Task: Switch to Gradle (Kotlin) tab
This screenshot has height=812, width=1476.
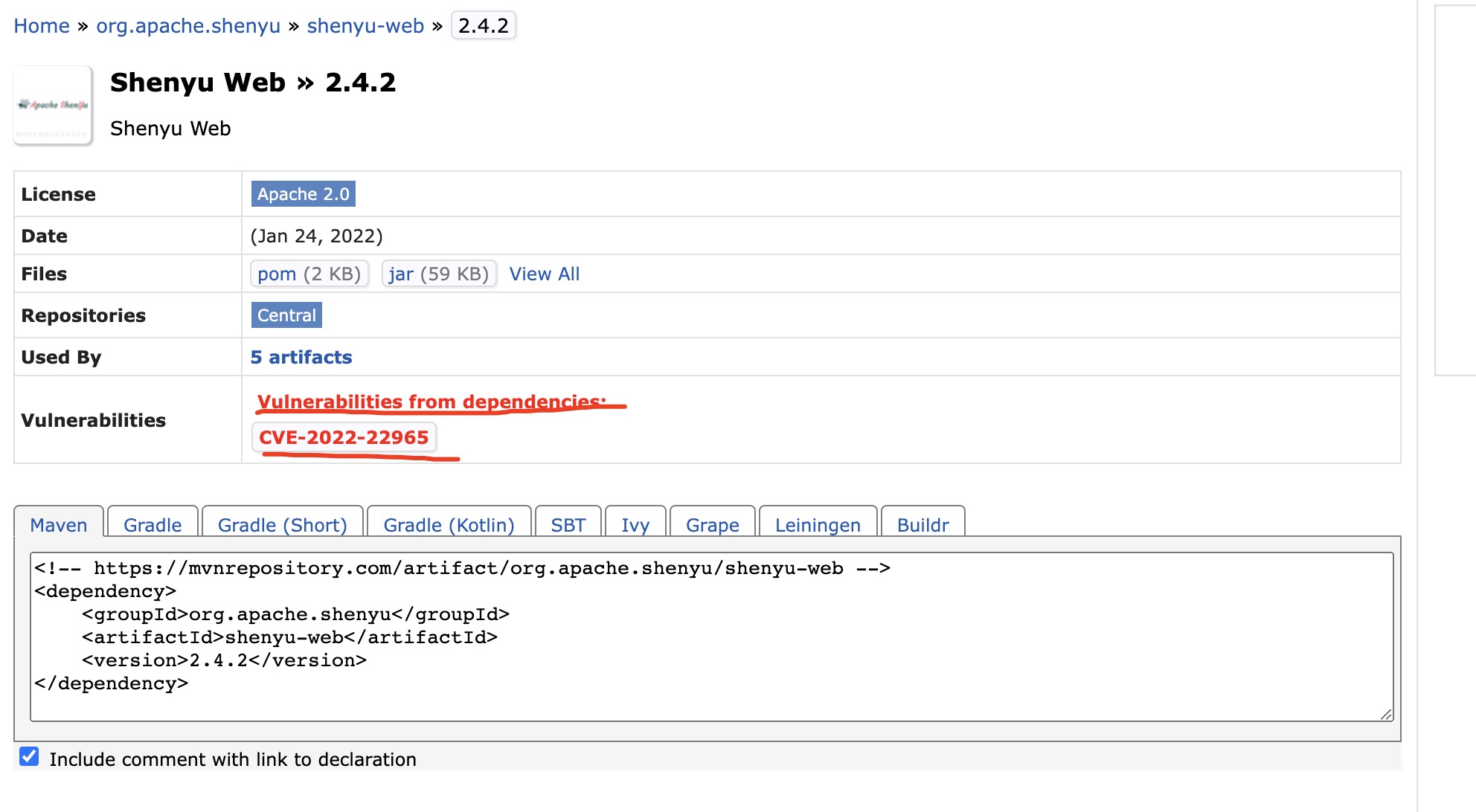Action: tap(449, 525)
